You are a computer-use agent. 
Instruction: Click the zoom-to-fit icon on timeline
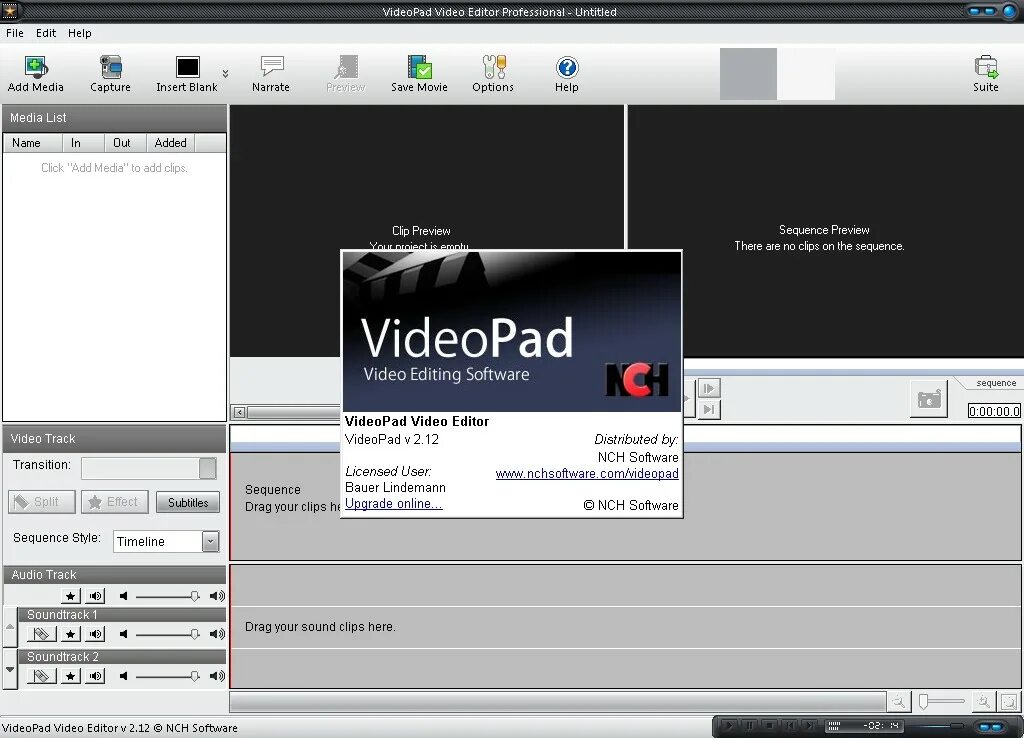(1009, 702)
